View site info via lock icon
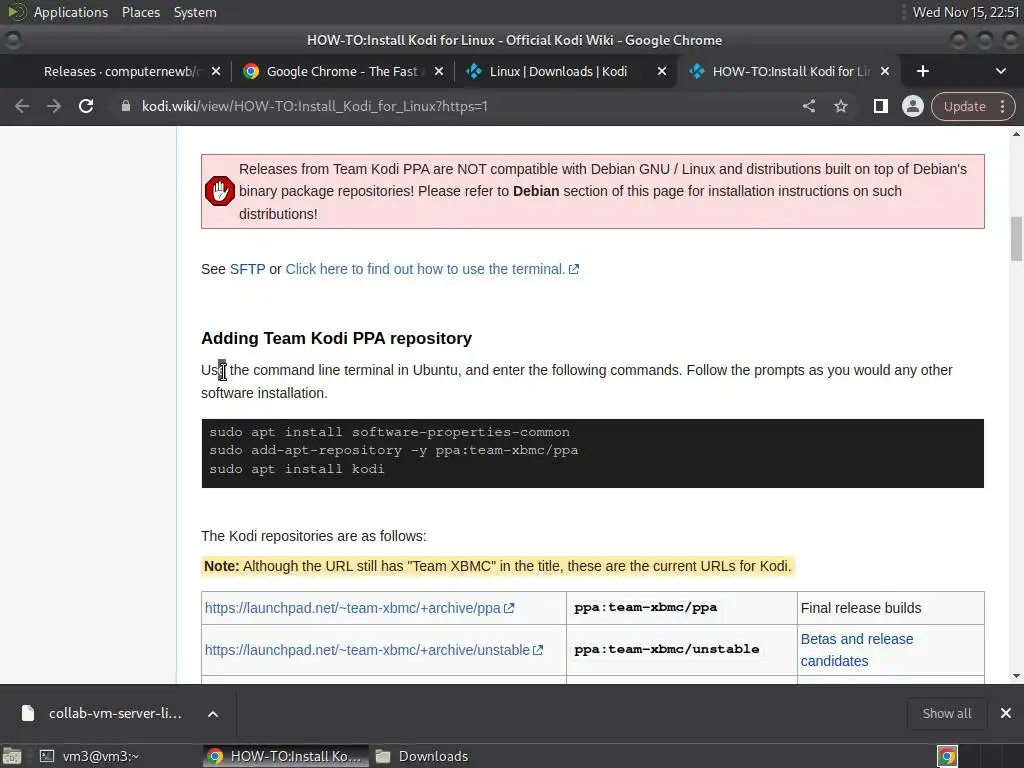 [126, 106]
